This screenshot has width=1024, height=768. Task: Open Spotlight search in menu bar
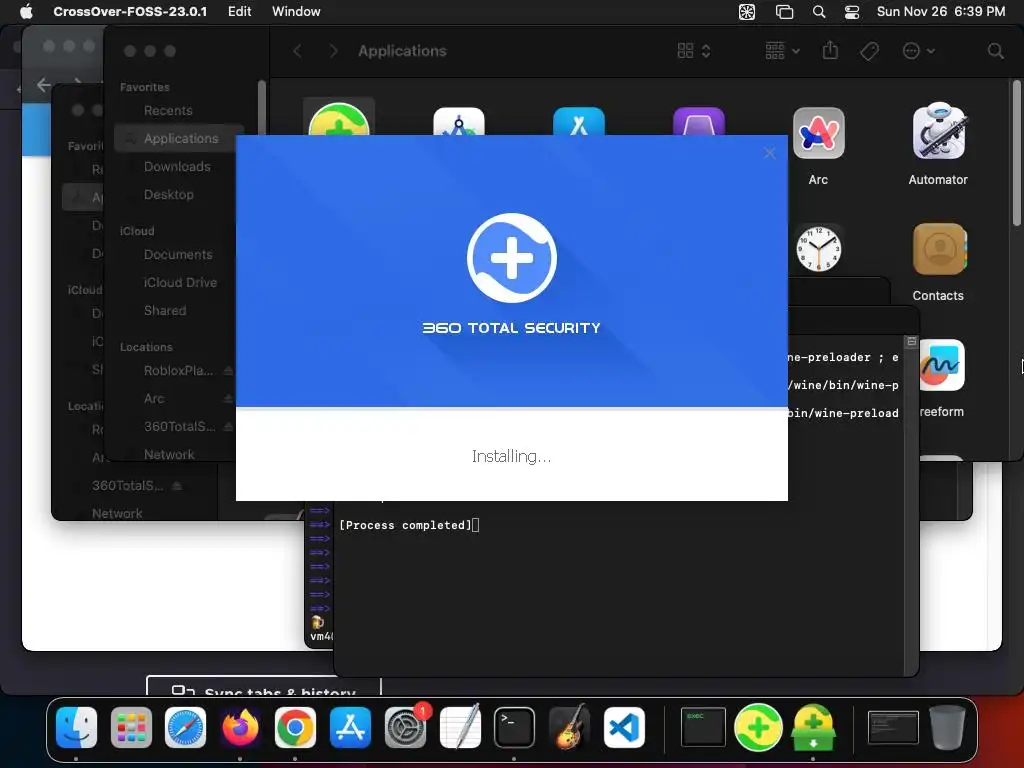point(818,12)
